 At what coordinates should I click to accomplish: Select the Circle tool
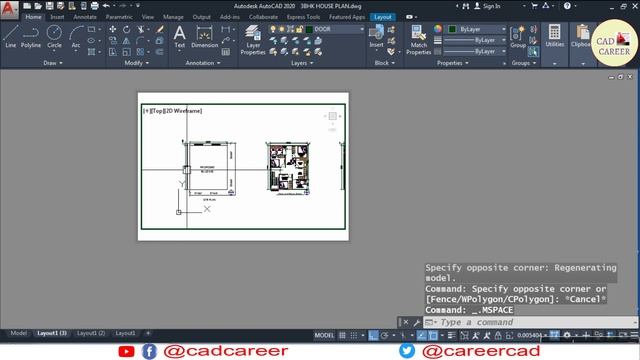coord(54,37)
